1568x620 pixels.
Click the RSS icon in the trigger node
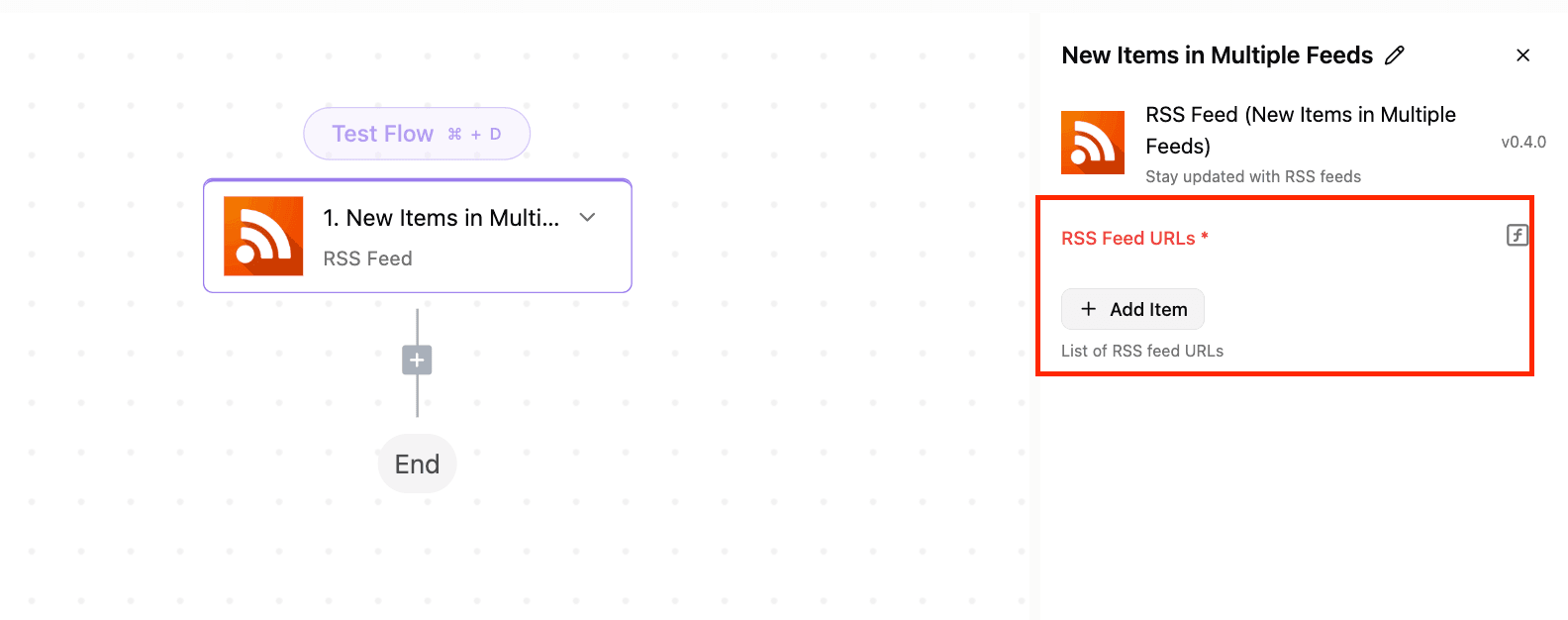click(x=263, y=236)
